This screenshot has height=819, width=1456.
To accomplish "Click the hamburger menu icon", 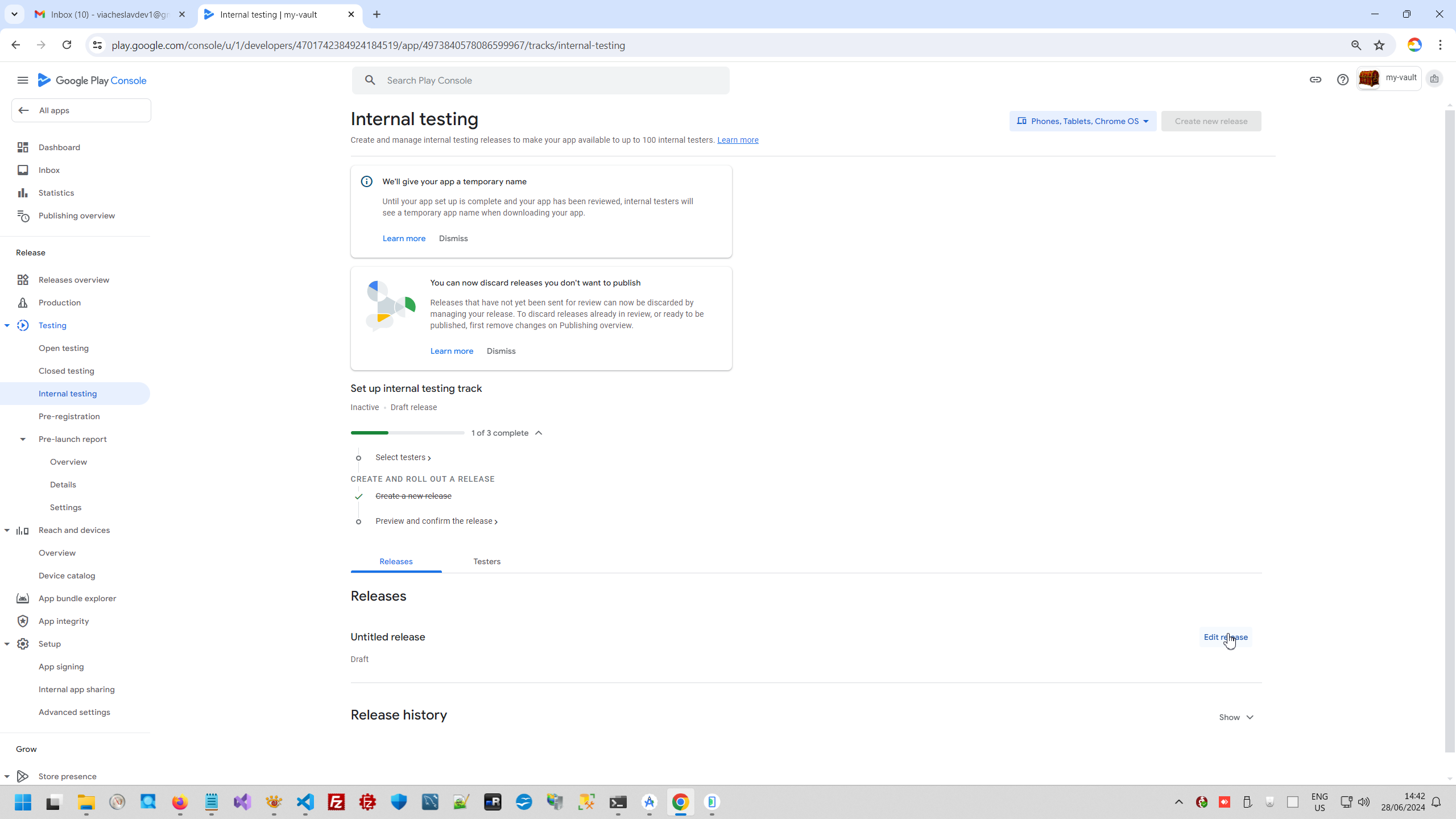I will pyautogui.click(x=23, y=80).
